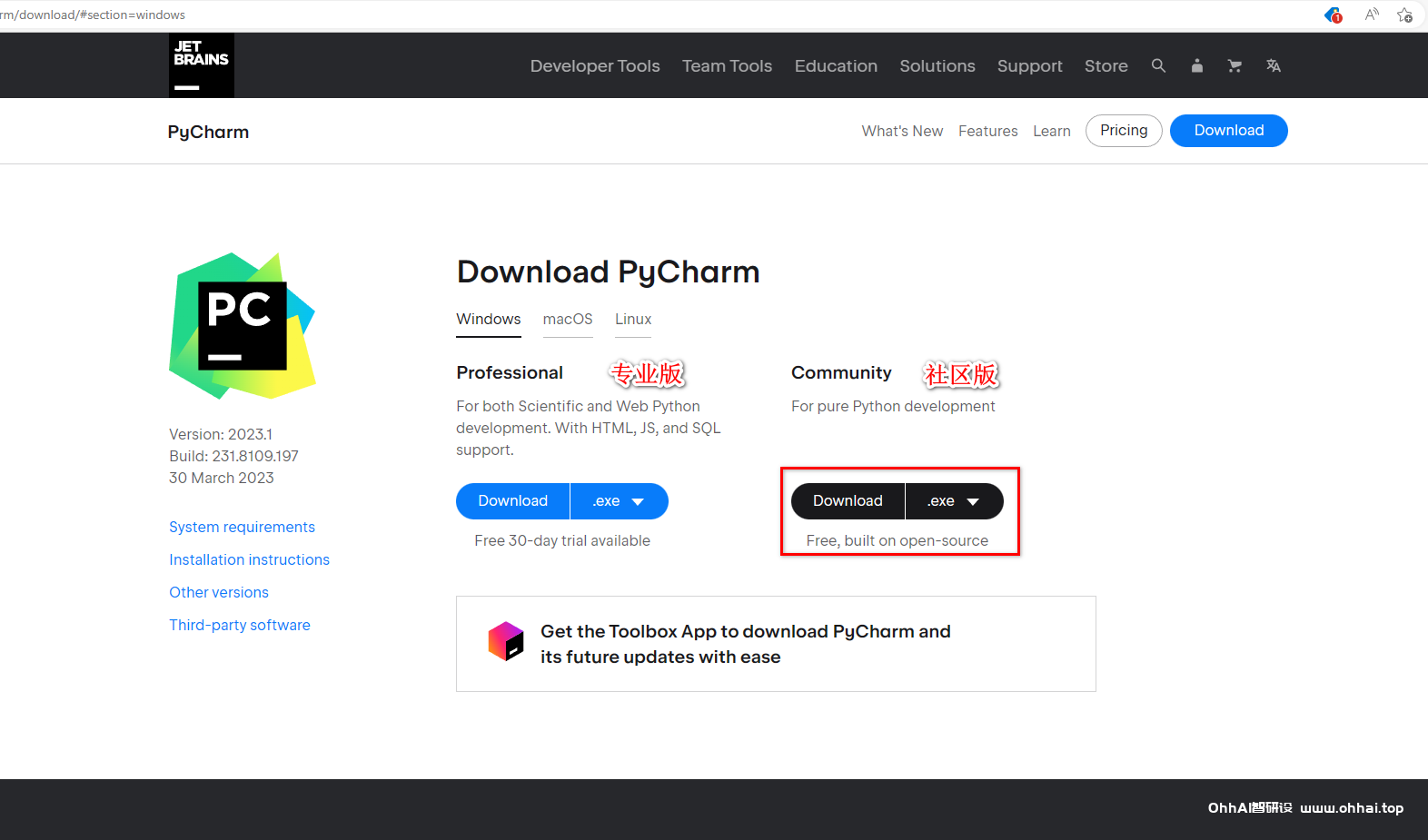Expand Community .exe installer dropdown
This screenshot has height=840, width=1428.
click(x=955, y=501)
